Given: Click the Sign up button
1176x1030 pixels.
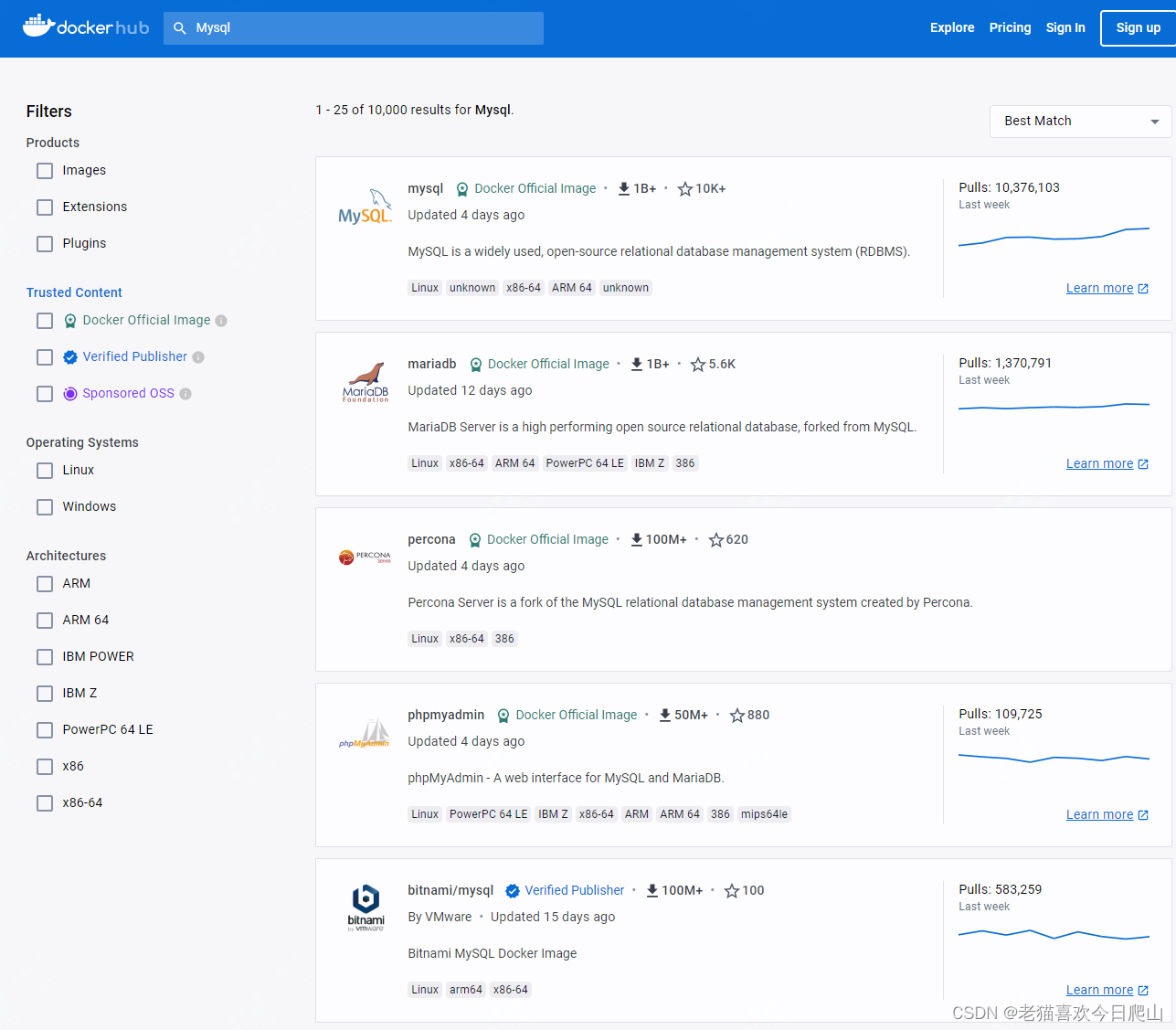Looking at the screenshot, I should point(1137,27).
